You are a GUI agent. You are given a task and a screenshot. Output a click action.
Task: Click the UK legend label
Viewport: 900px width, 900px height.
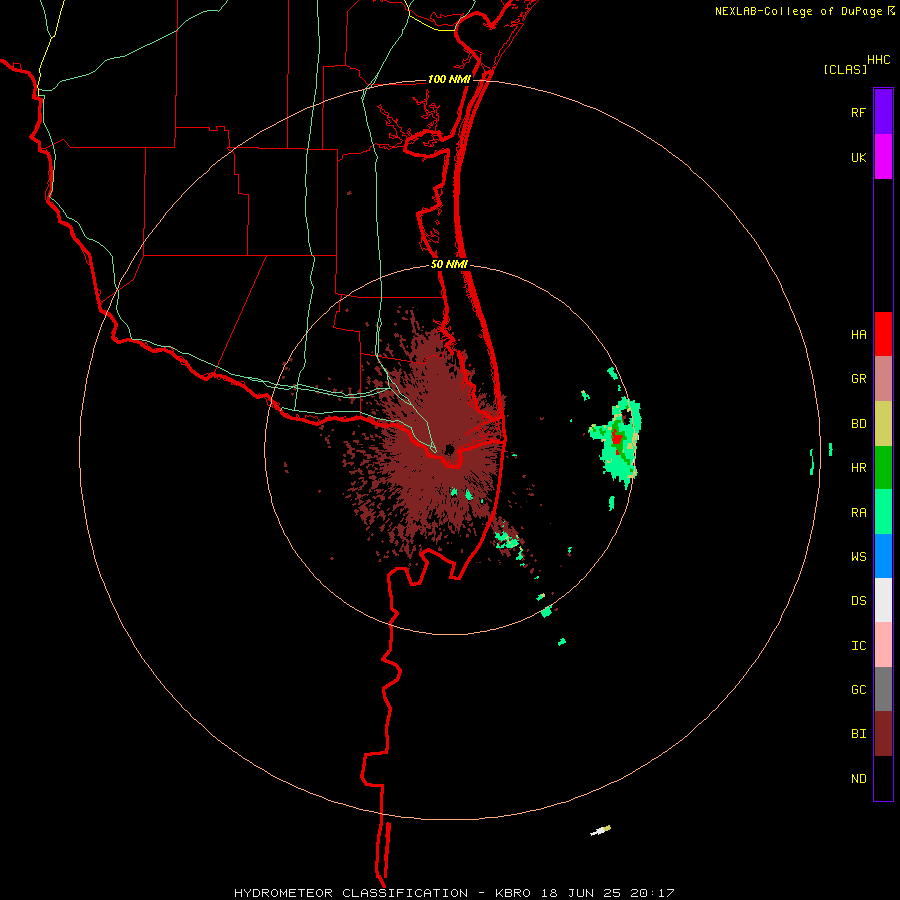click(x=858, y=158)
